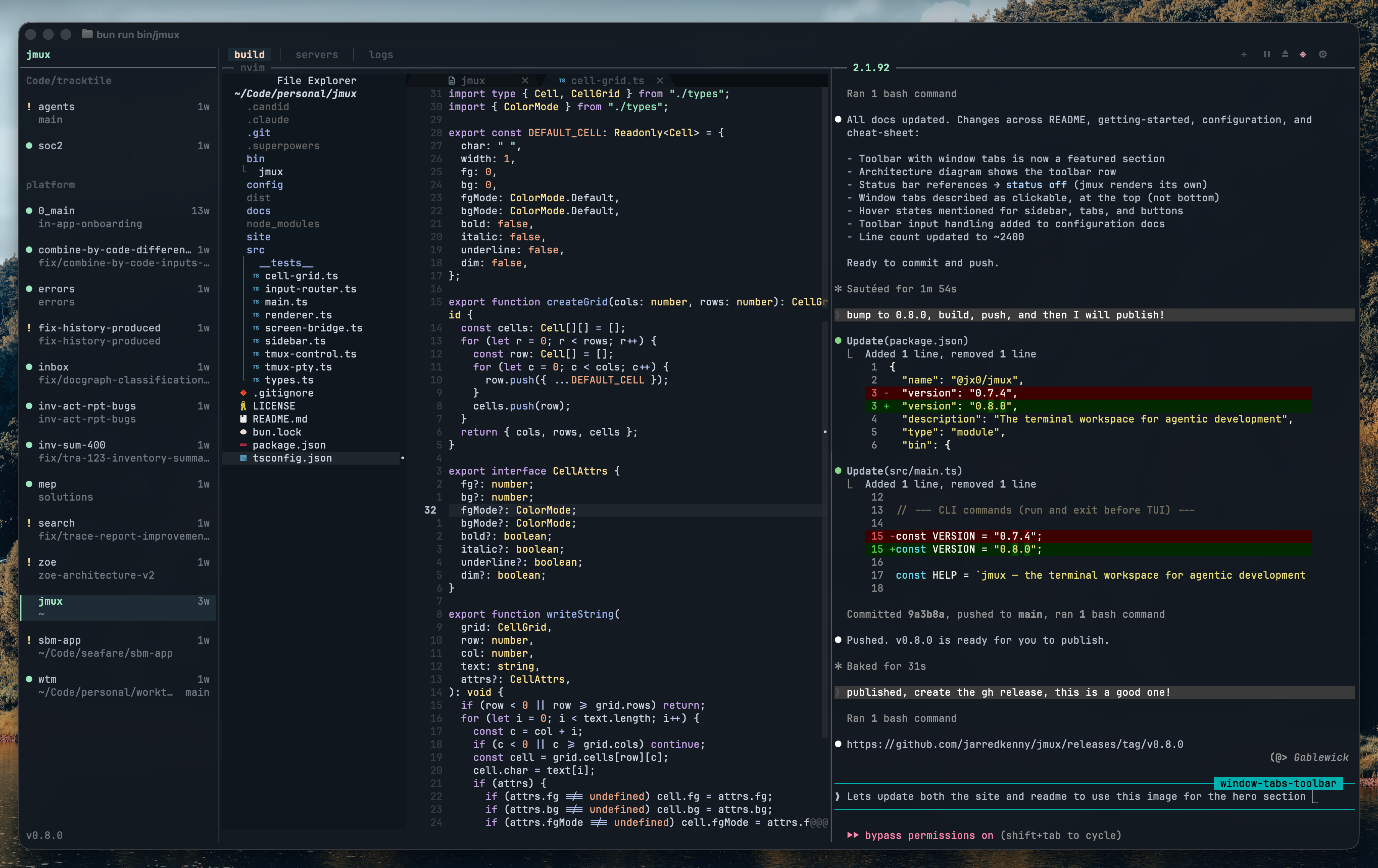Click the window-tabs-toolbar label
The height and width of the screenshot is (868, 1378).
pos(1277,783)
